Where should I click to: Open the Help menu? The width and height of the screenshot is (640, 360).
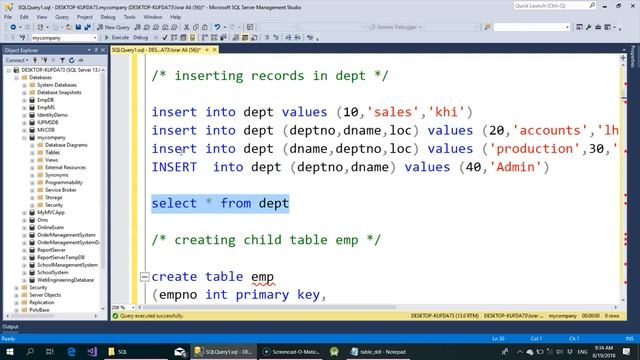(x=176, y=17)
